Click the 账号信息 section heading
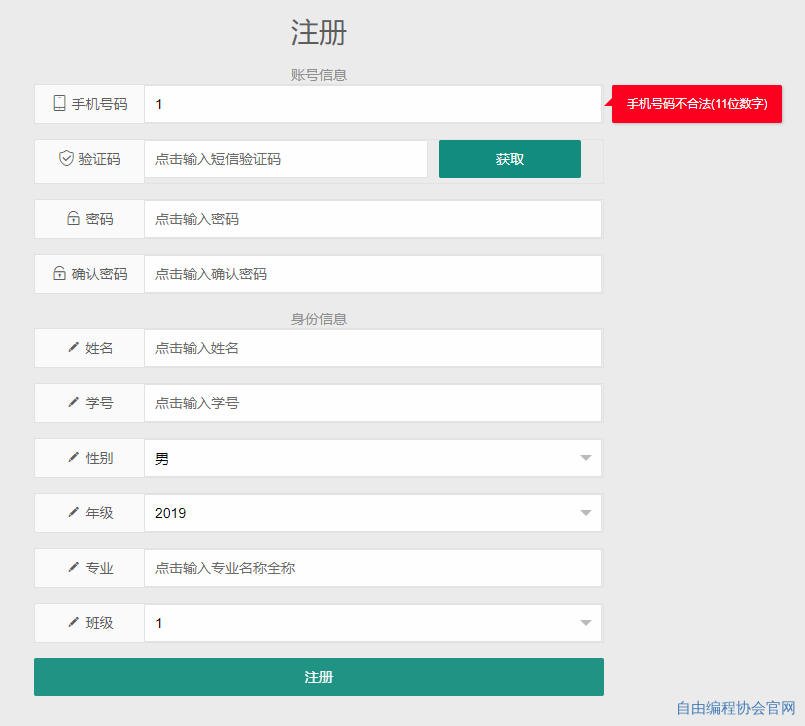This screenshot has height=726, width=805. (319, 75)
